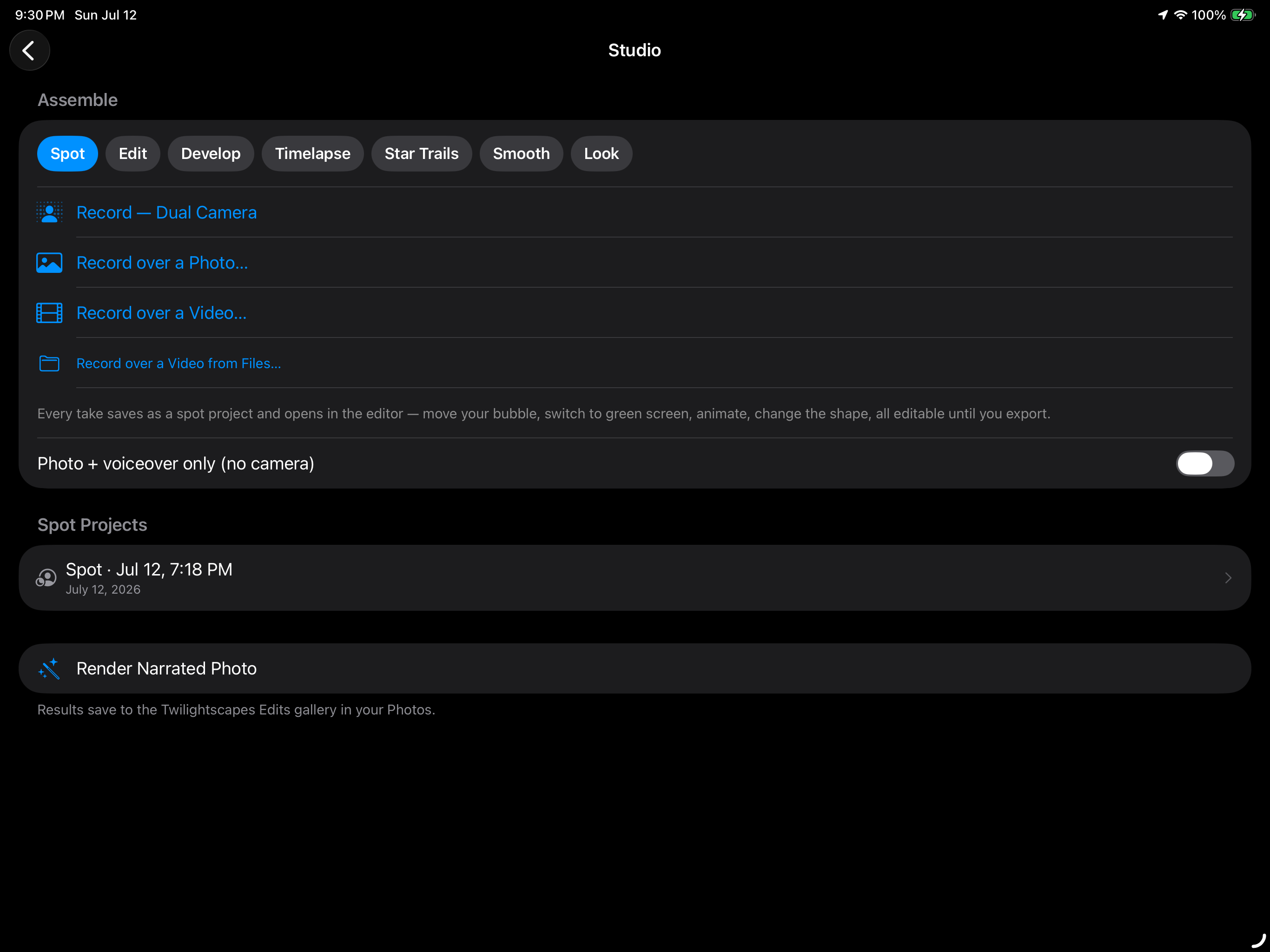Tap the battery indicator in status bar

point(1243,15)
